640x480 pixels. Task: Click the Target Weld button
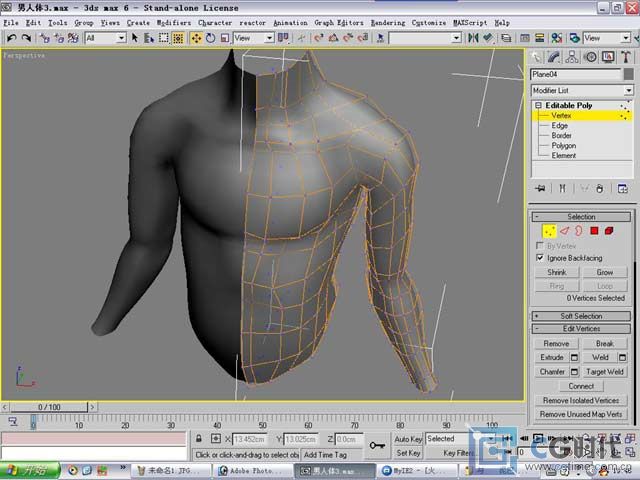tap(605, 372)
